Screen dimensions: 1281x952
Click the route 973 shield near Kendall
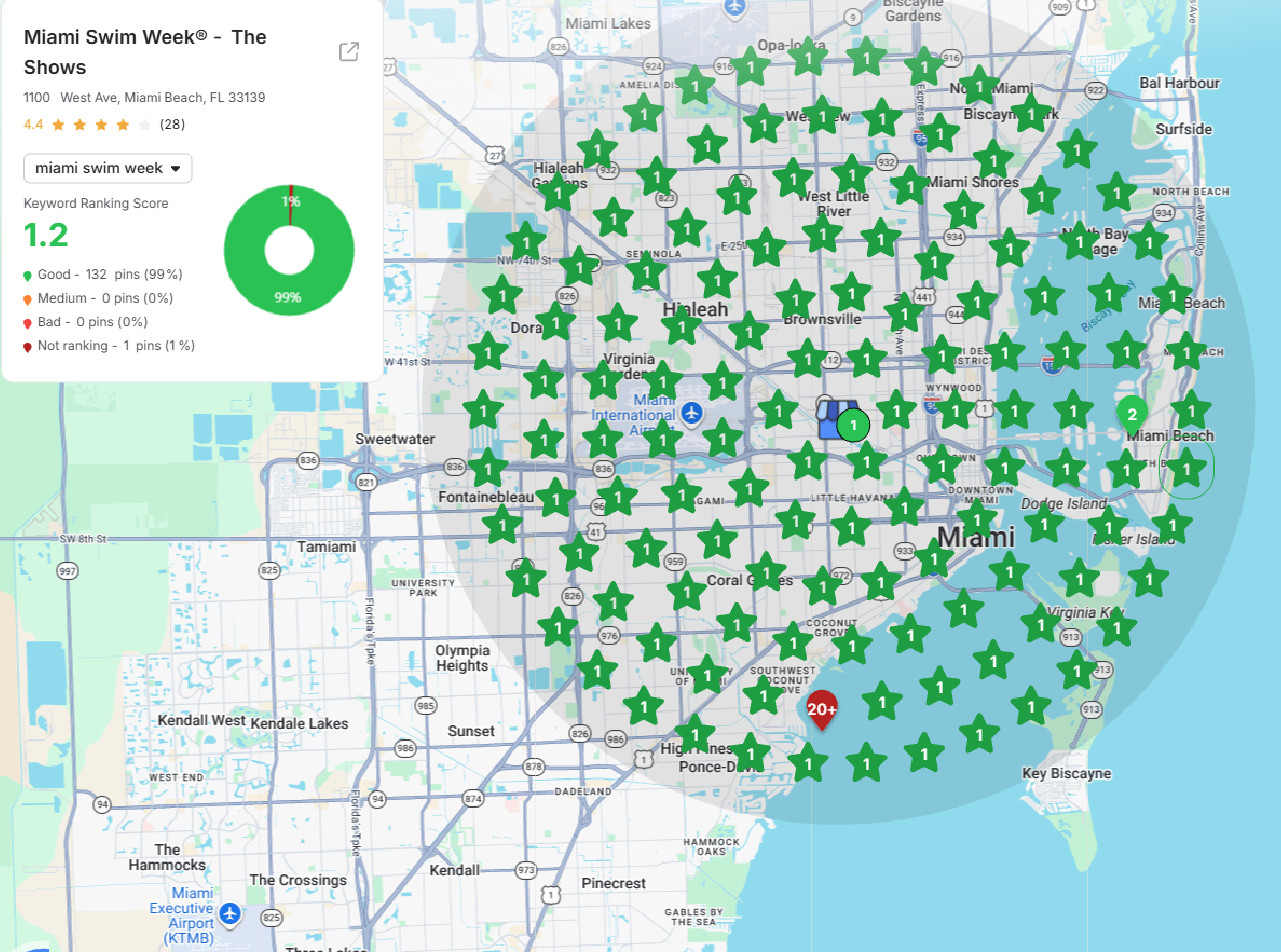[526, 870]
